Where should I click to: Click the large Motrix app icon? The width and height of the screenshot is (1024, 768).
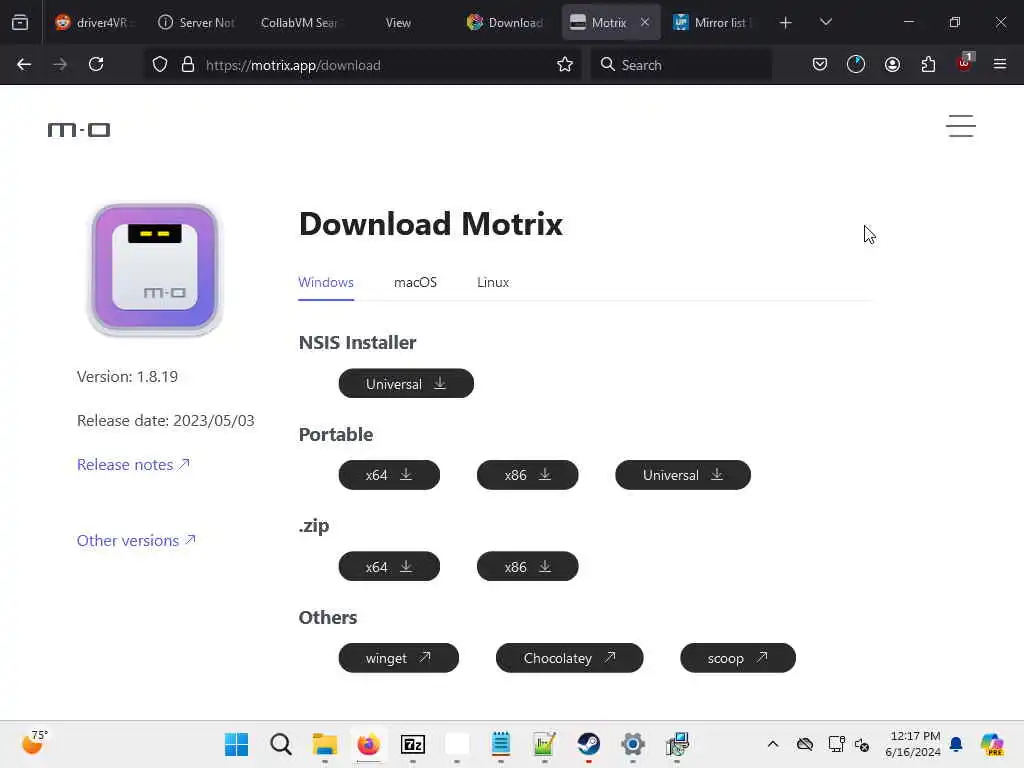155,269
